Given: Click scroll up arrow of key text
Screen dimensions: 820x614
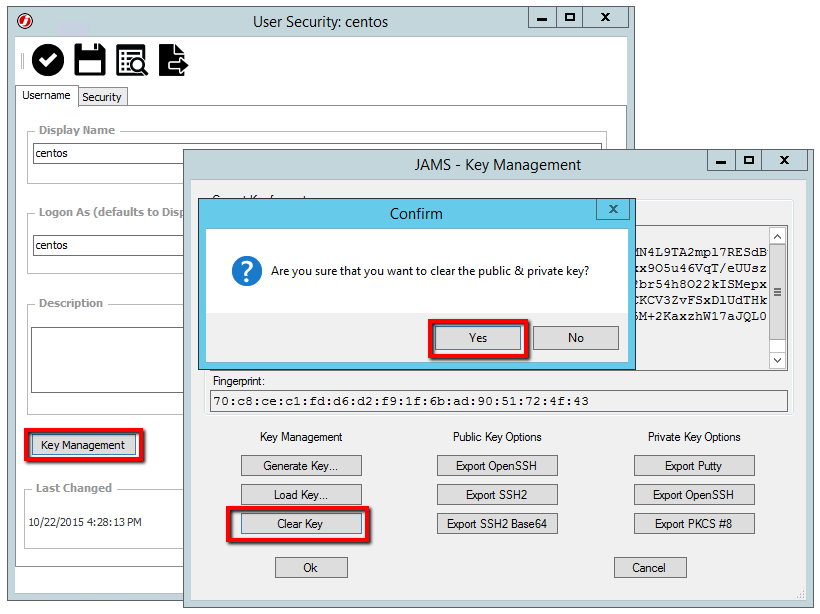Looking at the screenshot, I should pos(778,236).
